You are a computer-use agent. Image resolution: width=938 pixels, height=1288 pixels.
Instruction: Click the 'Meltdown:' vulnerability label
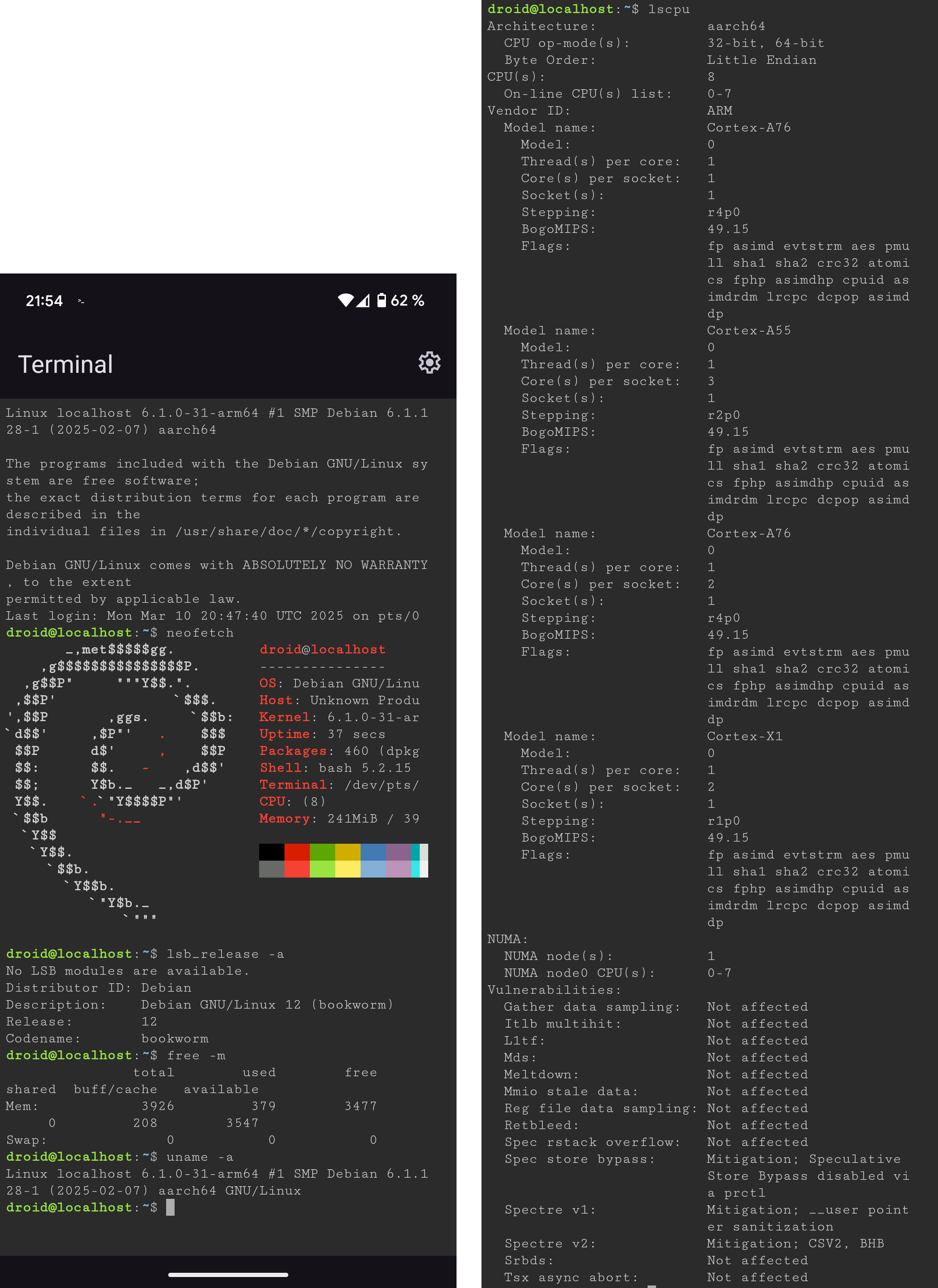tap(541, 1075)
